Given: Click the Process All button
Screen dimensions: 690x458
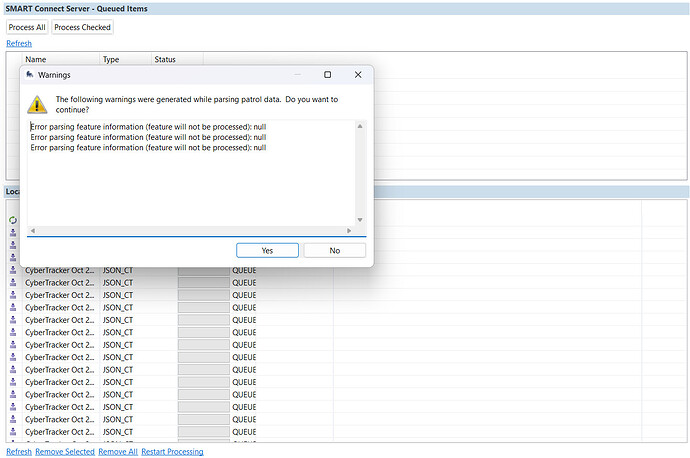Looking at the screenshot, I should click(27, 27).
